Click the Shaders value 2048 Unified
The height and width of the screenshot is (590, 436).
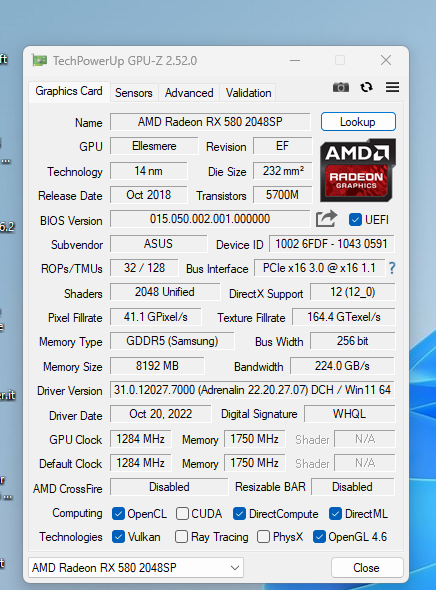click(165, 292)
